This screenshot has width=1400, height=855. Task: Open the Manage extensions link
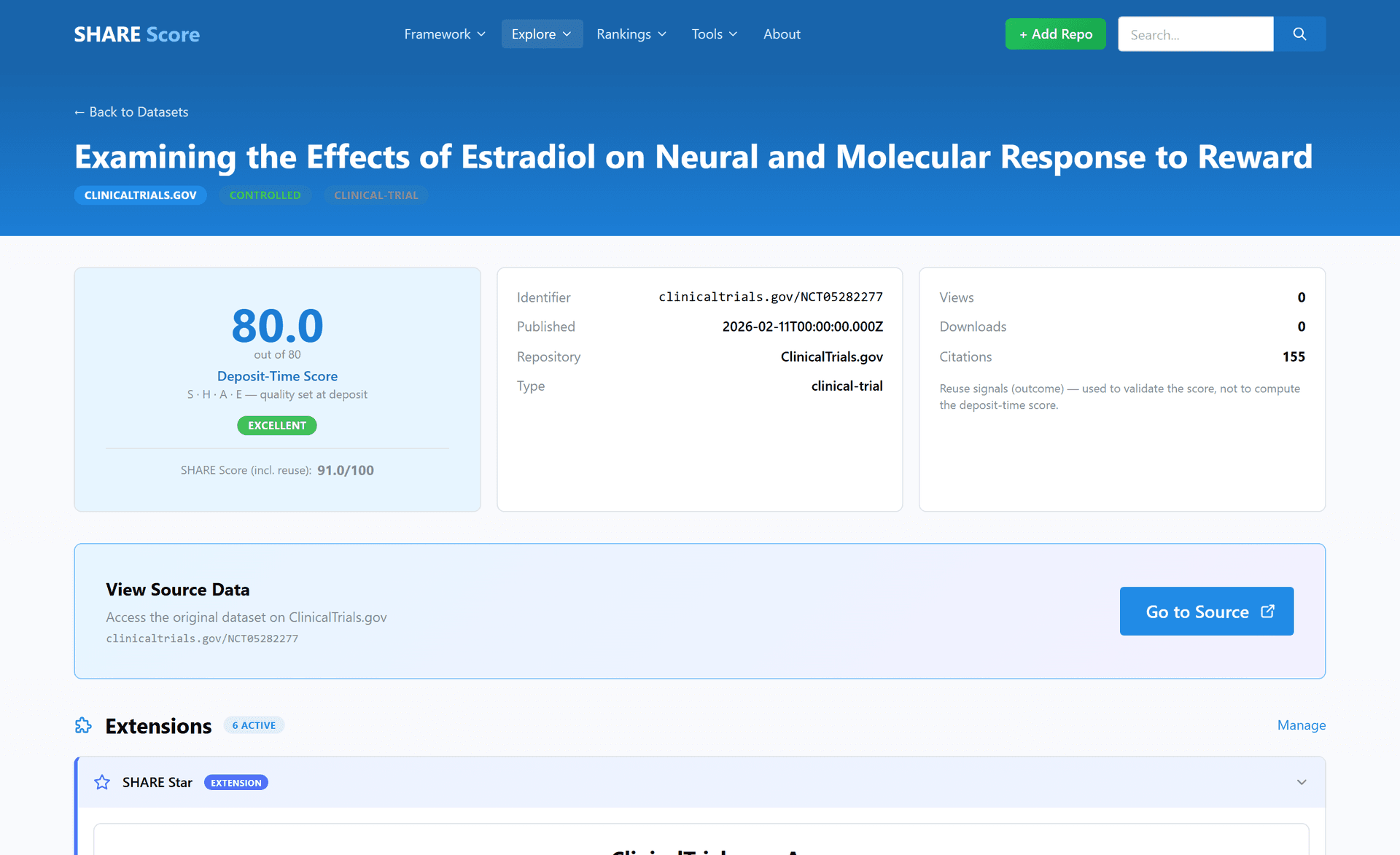coord(1302,725)
